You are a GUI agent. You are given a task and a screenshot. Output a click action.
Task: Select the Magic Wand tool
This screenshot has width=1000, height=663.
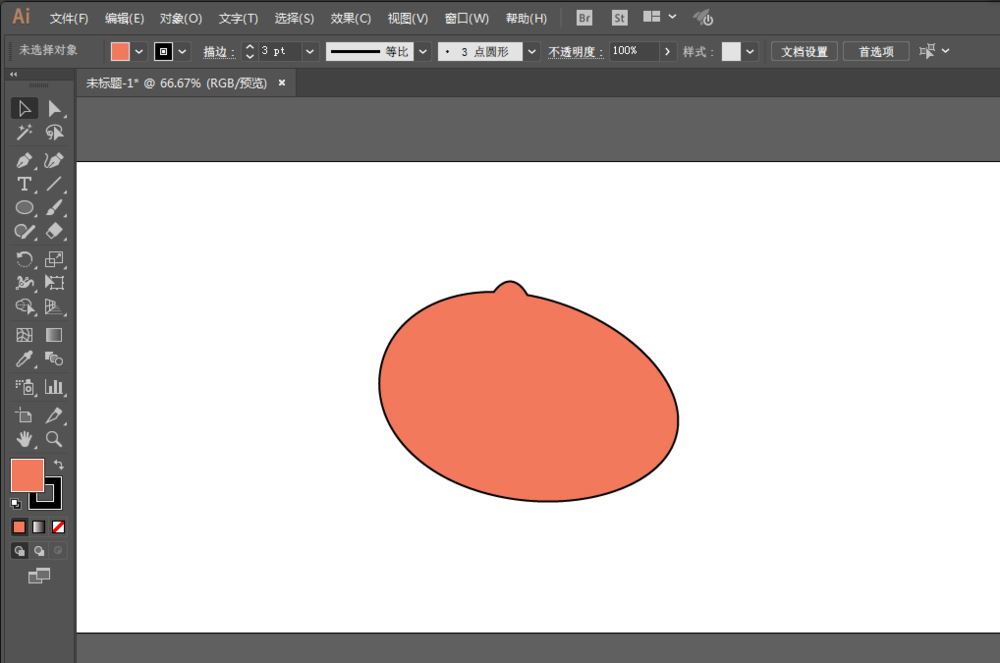tap(24, 133)
